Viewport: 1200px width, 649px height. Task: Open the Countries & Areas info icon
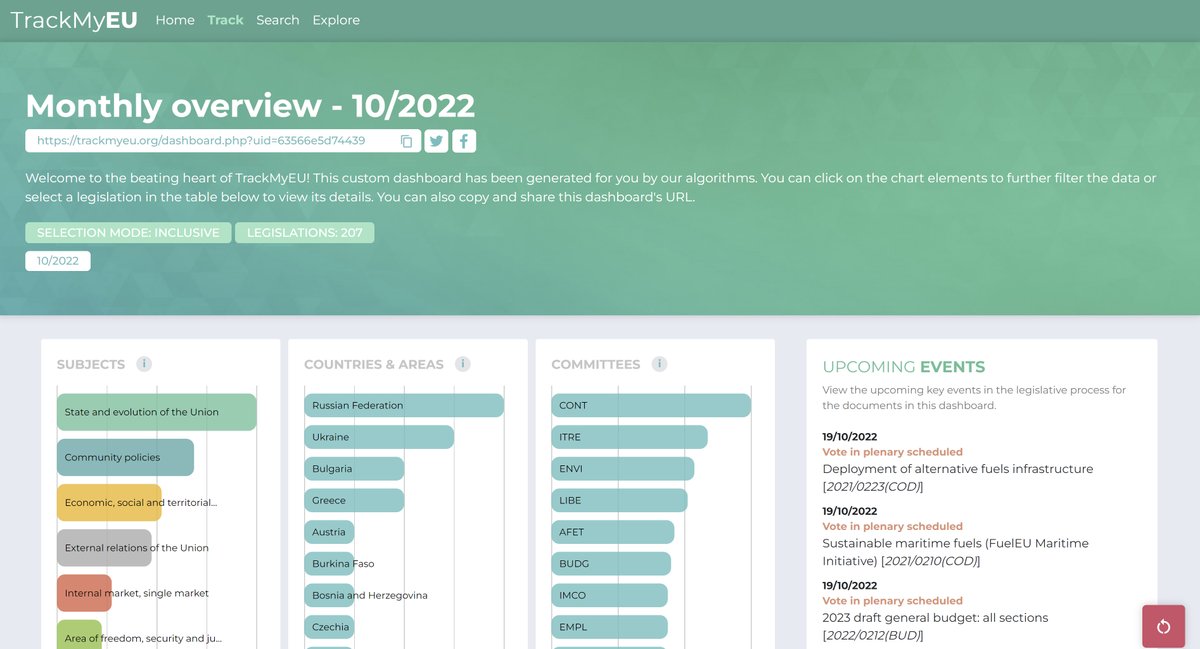[462, 364]
